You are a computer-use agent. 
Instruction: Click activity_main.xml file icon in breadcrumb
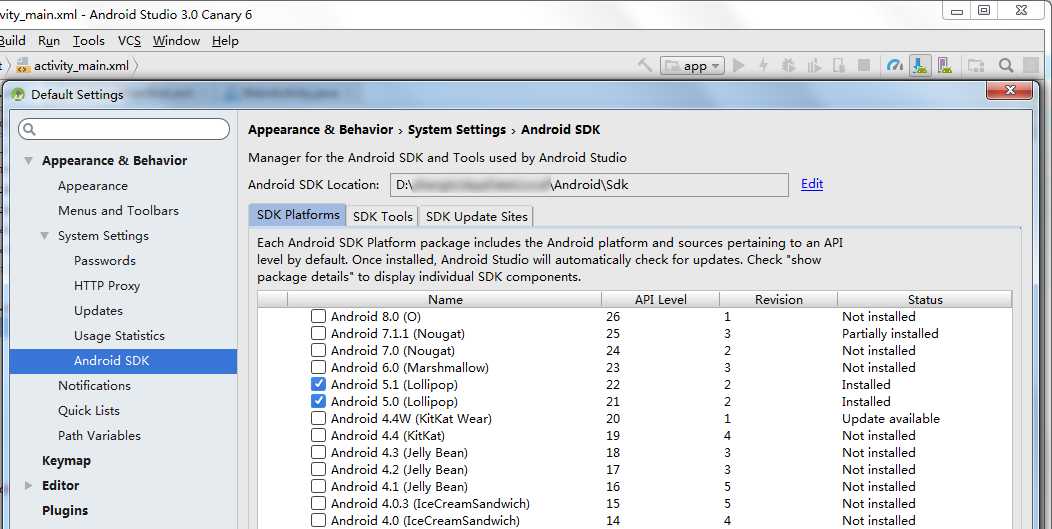(23, 65)
